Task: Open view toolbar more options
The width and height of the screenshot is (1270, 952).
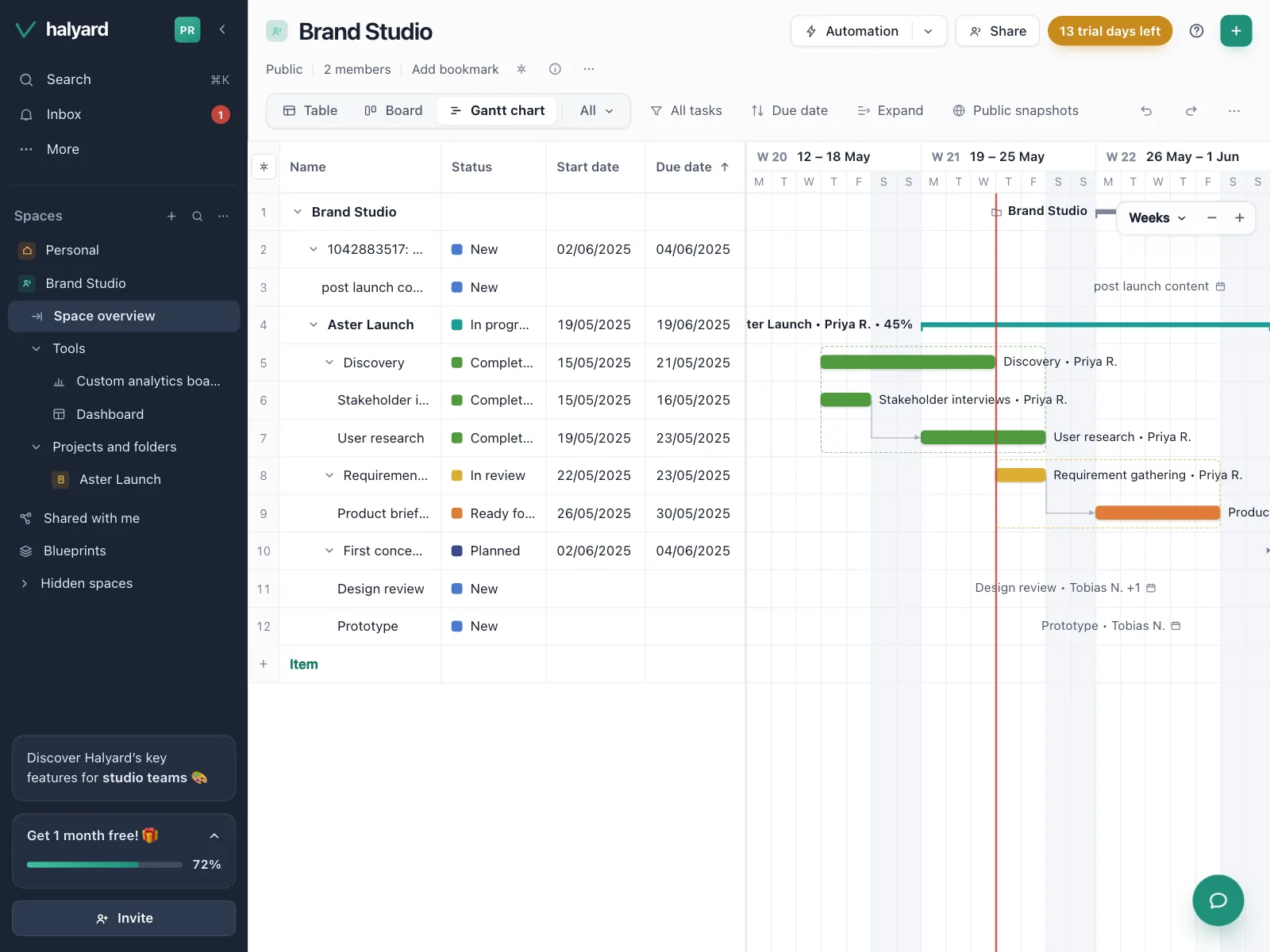Action: 1234,111
